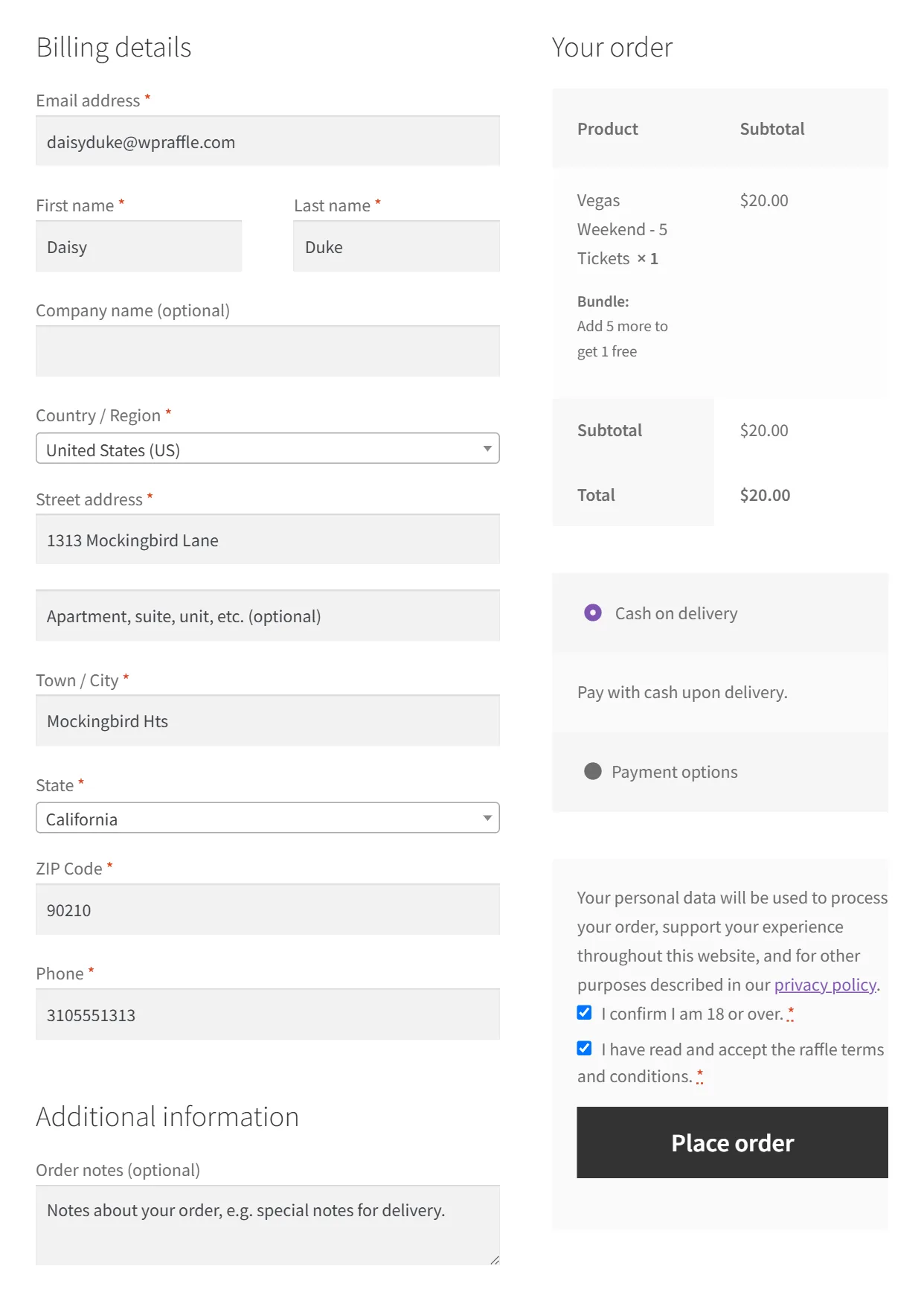Click the Apartment, suite, unit field
Viewport: 924px width, 1301px height.
[x=268, y=616]
